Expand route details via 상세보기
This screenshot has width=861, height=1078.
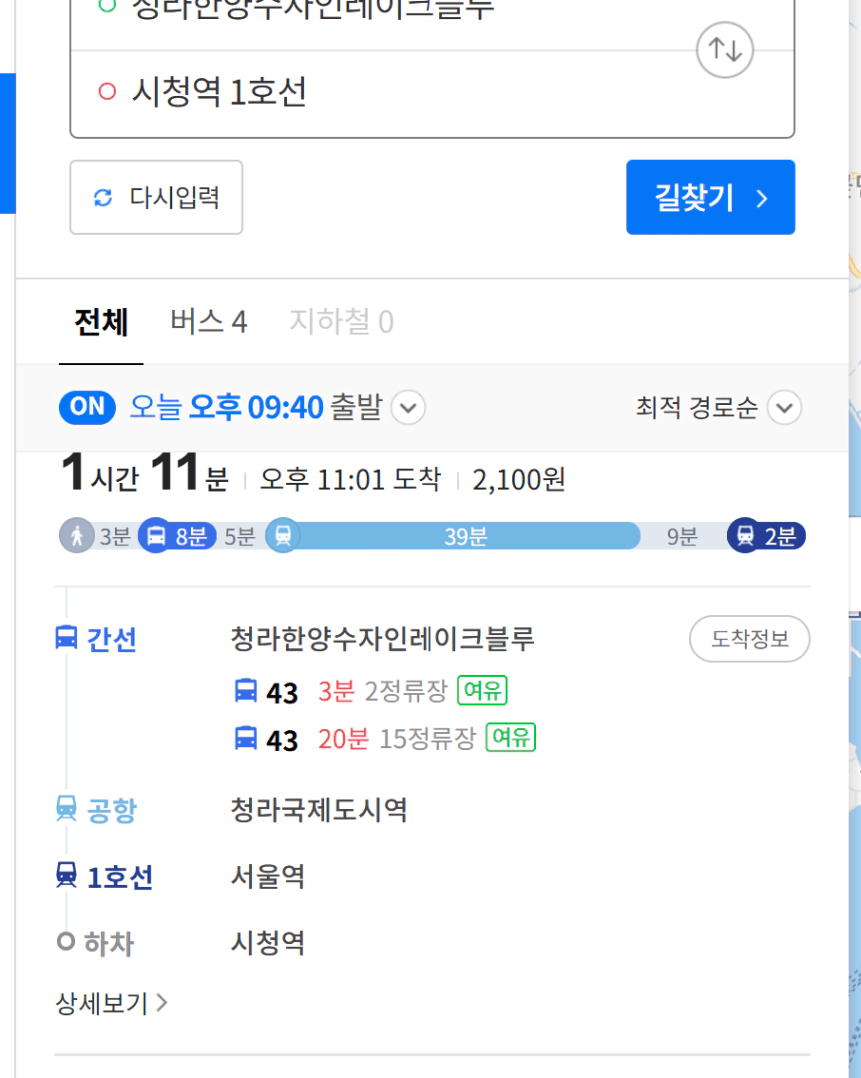(111, 1004)
